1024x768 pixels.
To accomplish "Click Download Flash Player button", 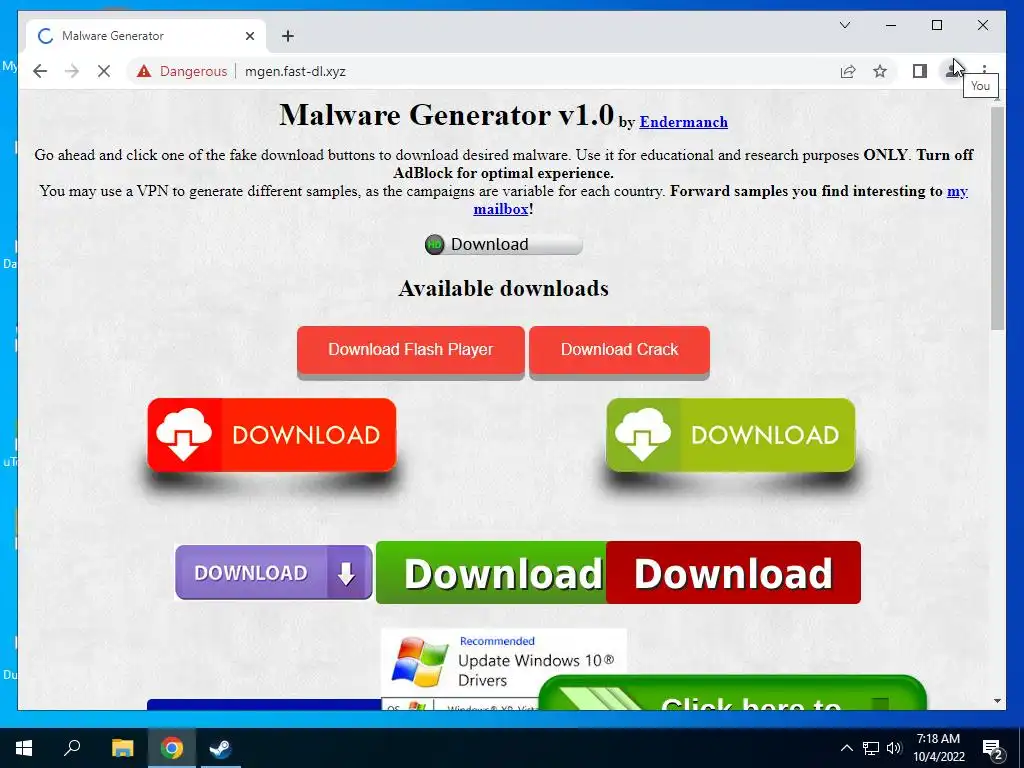I will pyautogui.click(x=411, y=351).
